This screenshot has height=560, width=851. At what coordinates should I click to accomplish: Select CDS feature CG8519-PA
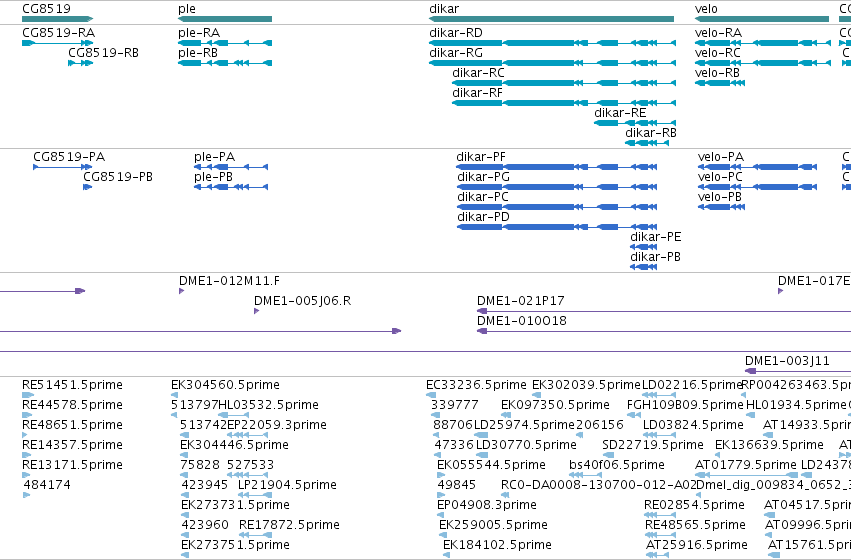pos(62,167)
